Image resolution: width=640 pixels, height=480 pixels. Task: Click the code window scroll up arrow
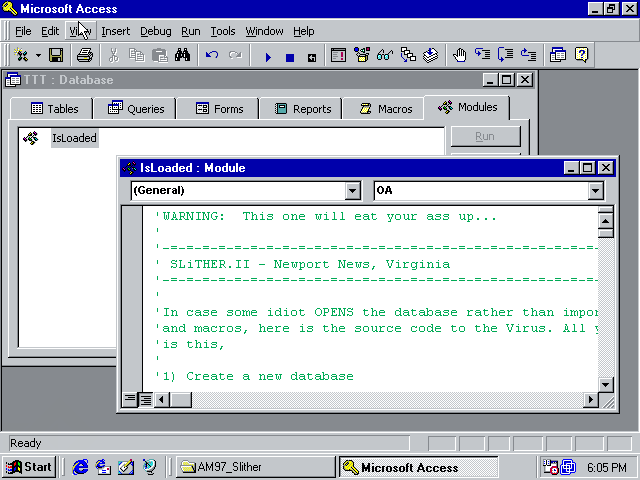pyautogui.click(x=605, y=221)
